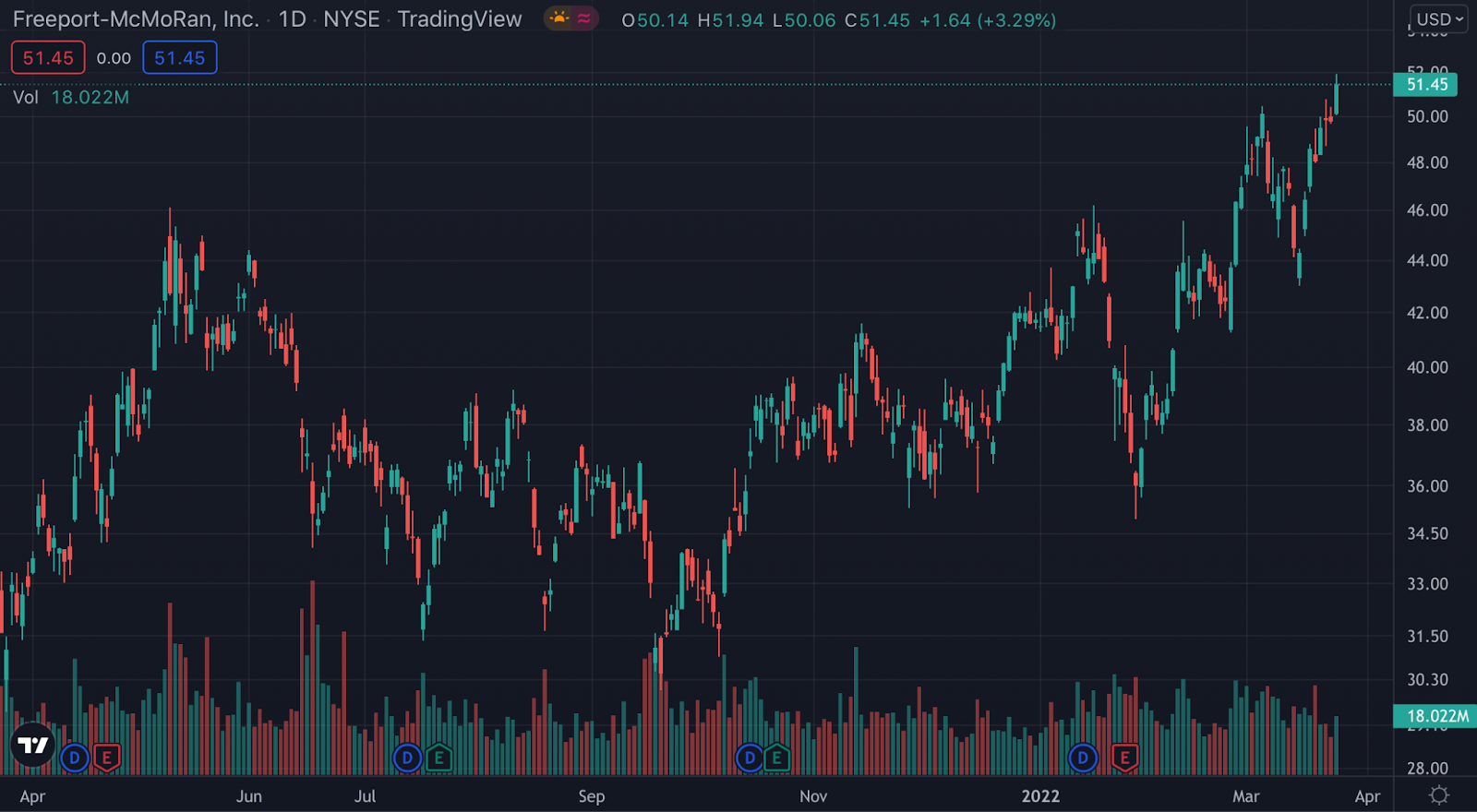
Task: Click the Jun label on the time axis
Action: pyautogui.click(x=249, y=796)
